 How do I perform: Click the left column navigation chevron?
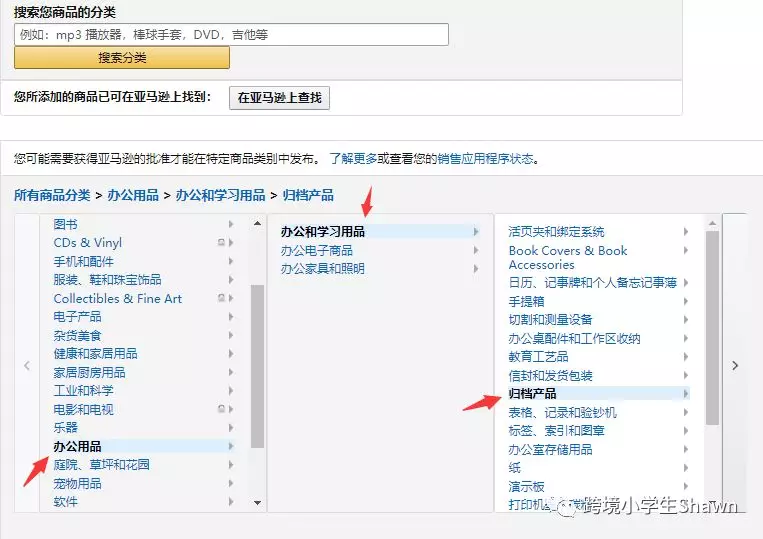(27, 365)
